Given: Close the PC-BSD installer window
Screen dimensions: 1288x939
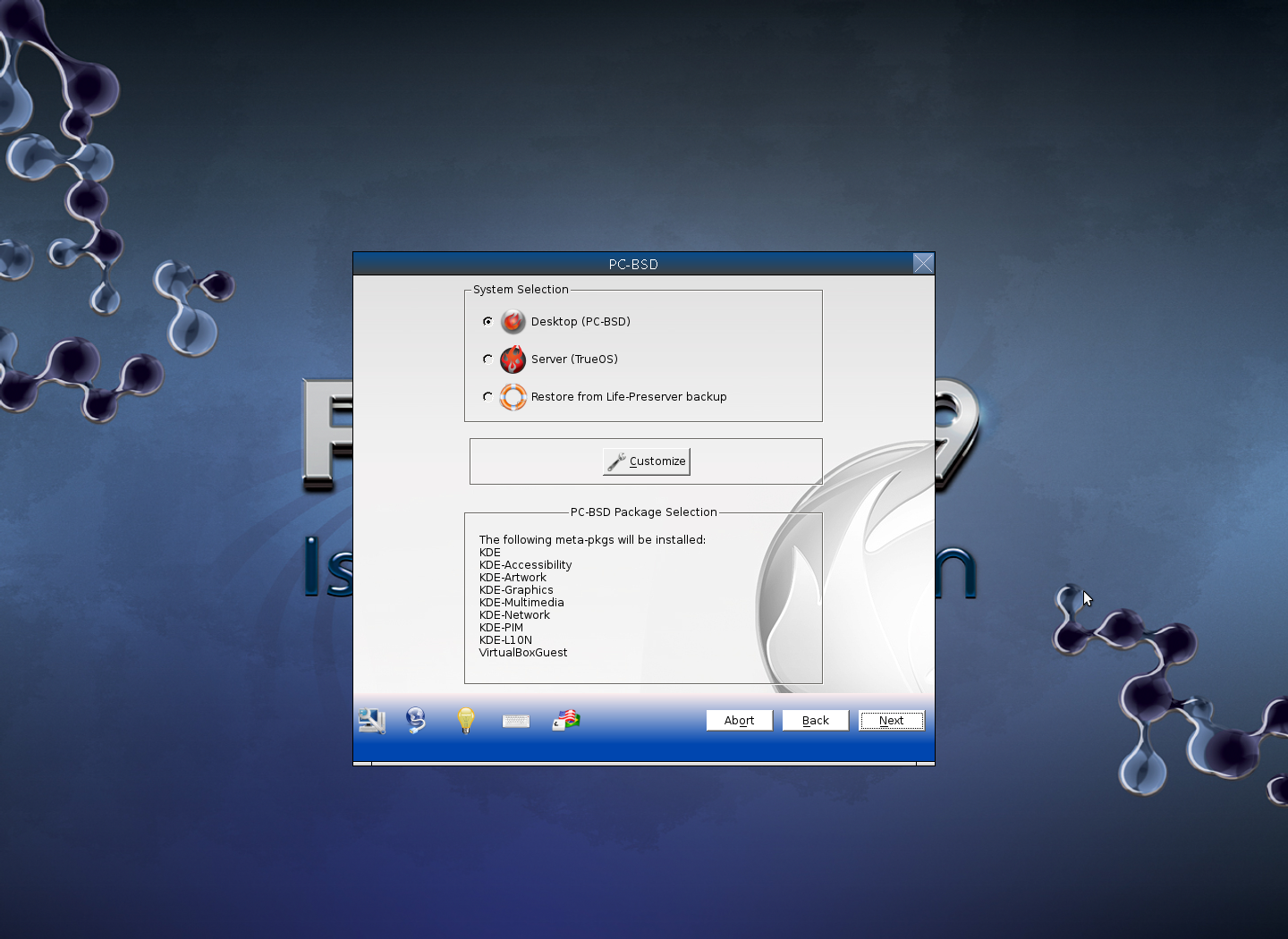Looking at the screenshot, I should (x=923, y=263).
